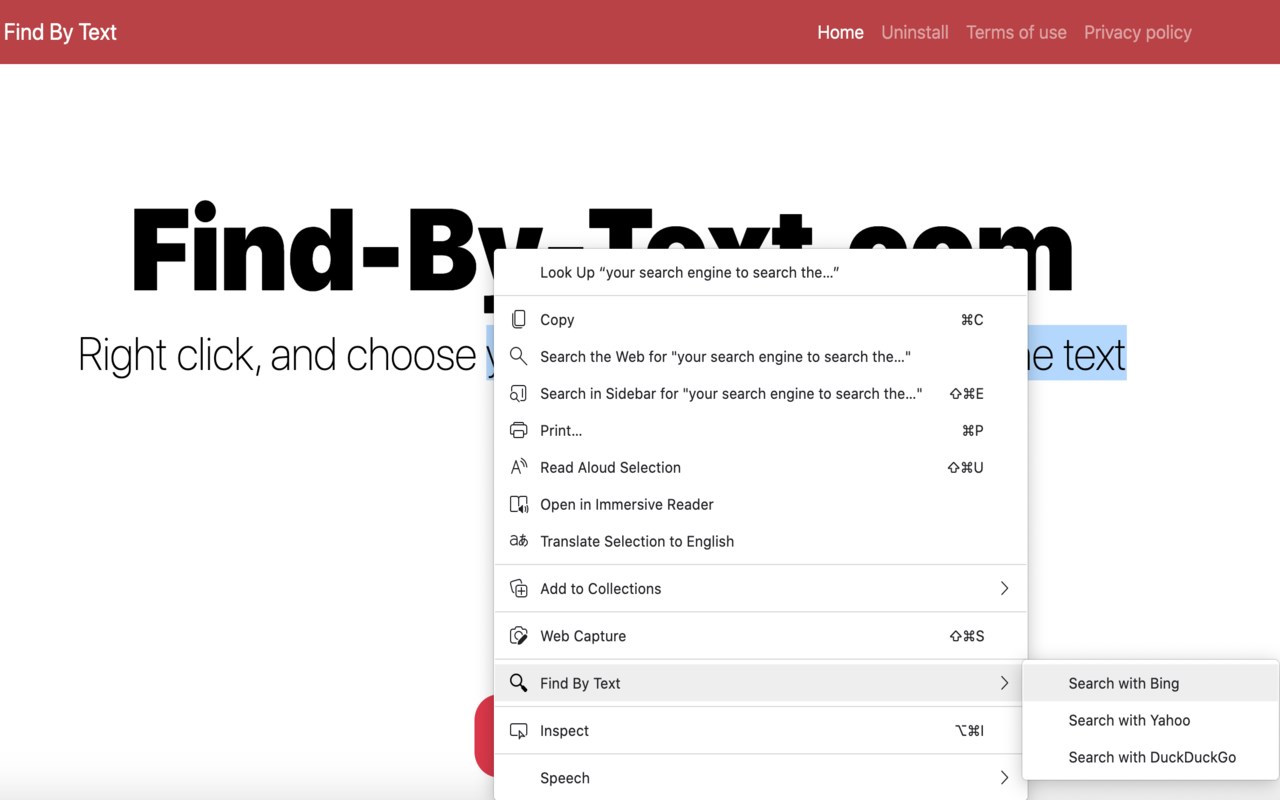Click the Immersive Reader icon
The image size is (1280, 800).
tap(518, 505)
